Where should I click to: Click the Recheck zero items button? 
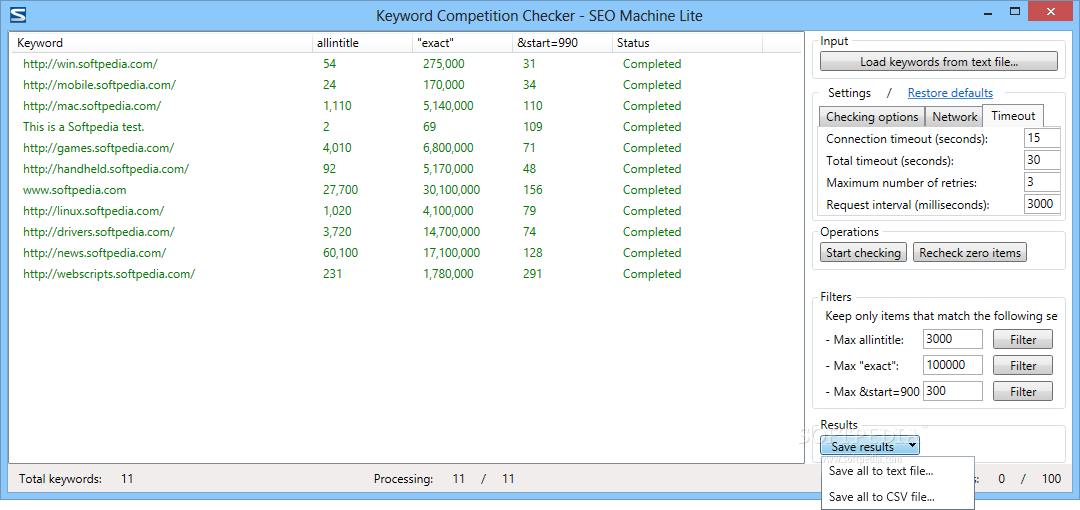pyautogui.click(x=970, y=252)
